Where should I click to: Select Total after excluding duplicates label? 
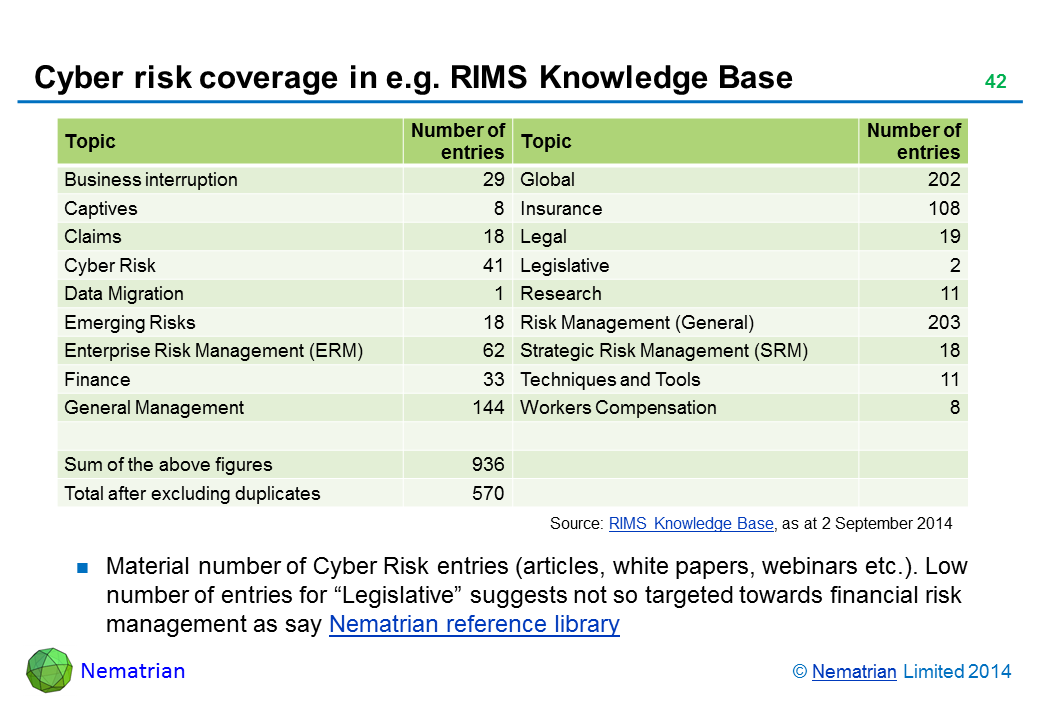pyautogui.click(x=192, y=493)
